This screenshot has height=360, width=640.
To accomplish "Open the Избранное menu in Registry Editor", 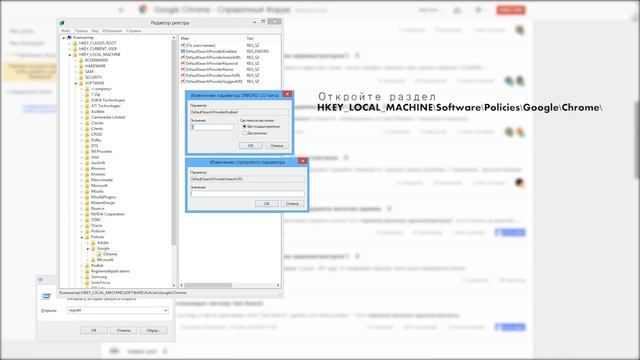I will point(112,31).
